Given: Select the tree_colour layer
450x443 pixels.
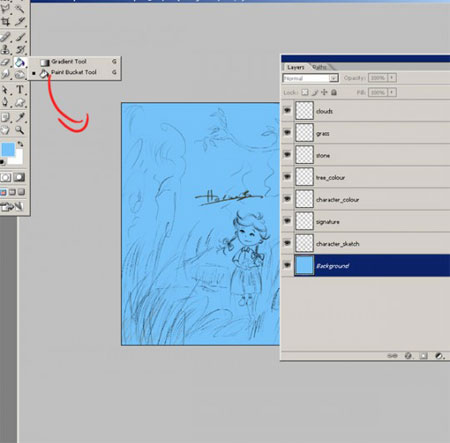Looking at the screenshot, I should pos(366,177).
